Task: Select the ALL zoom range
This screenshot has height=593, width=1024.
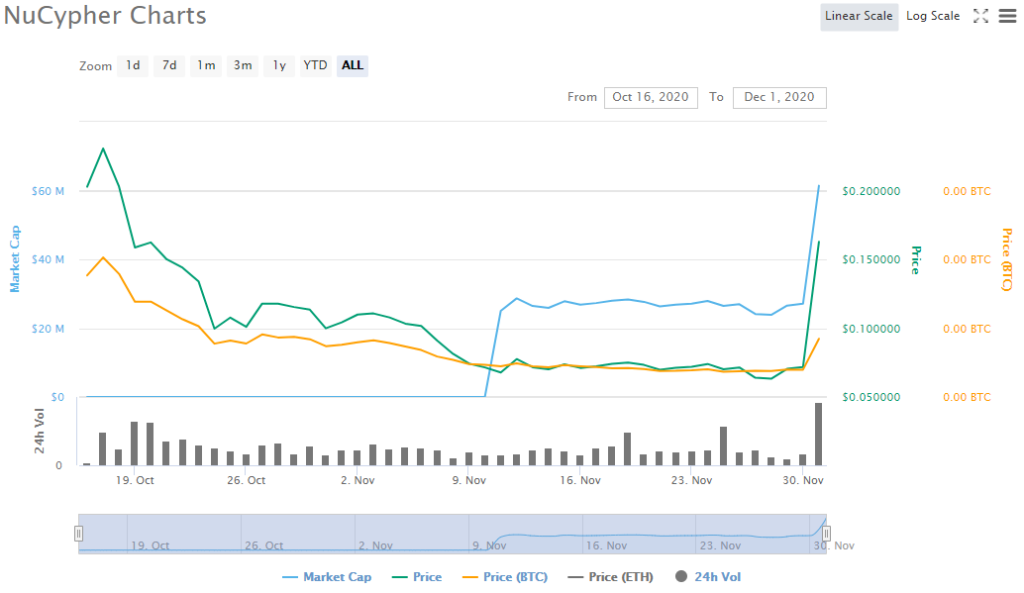Action: click(352, 65)
